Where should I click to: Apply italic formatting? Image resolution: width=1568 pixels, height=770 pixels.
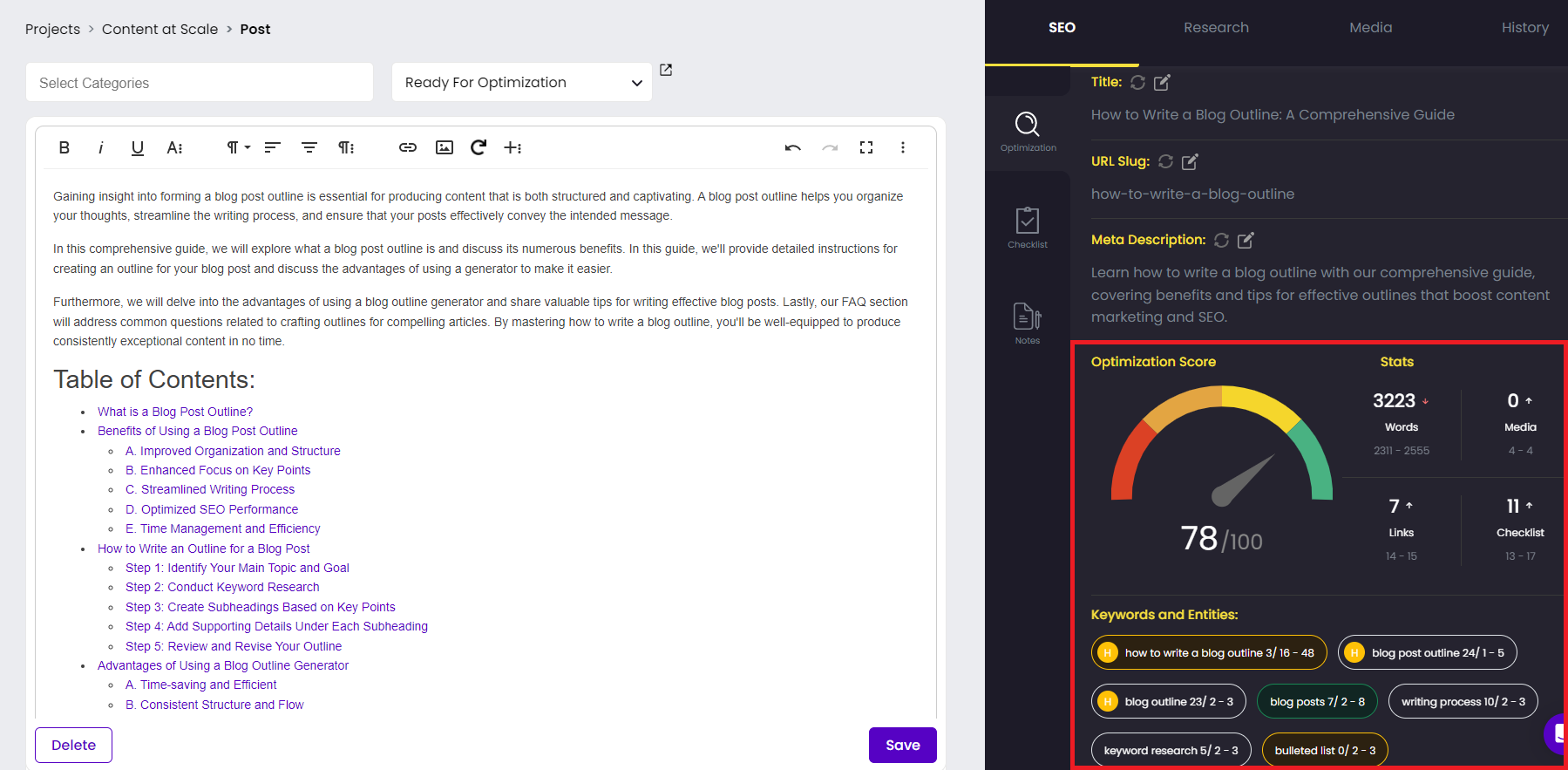pos(101,147)
